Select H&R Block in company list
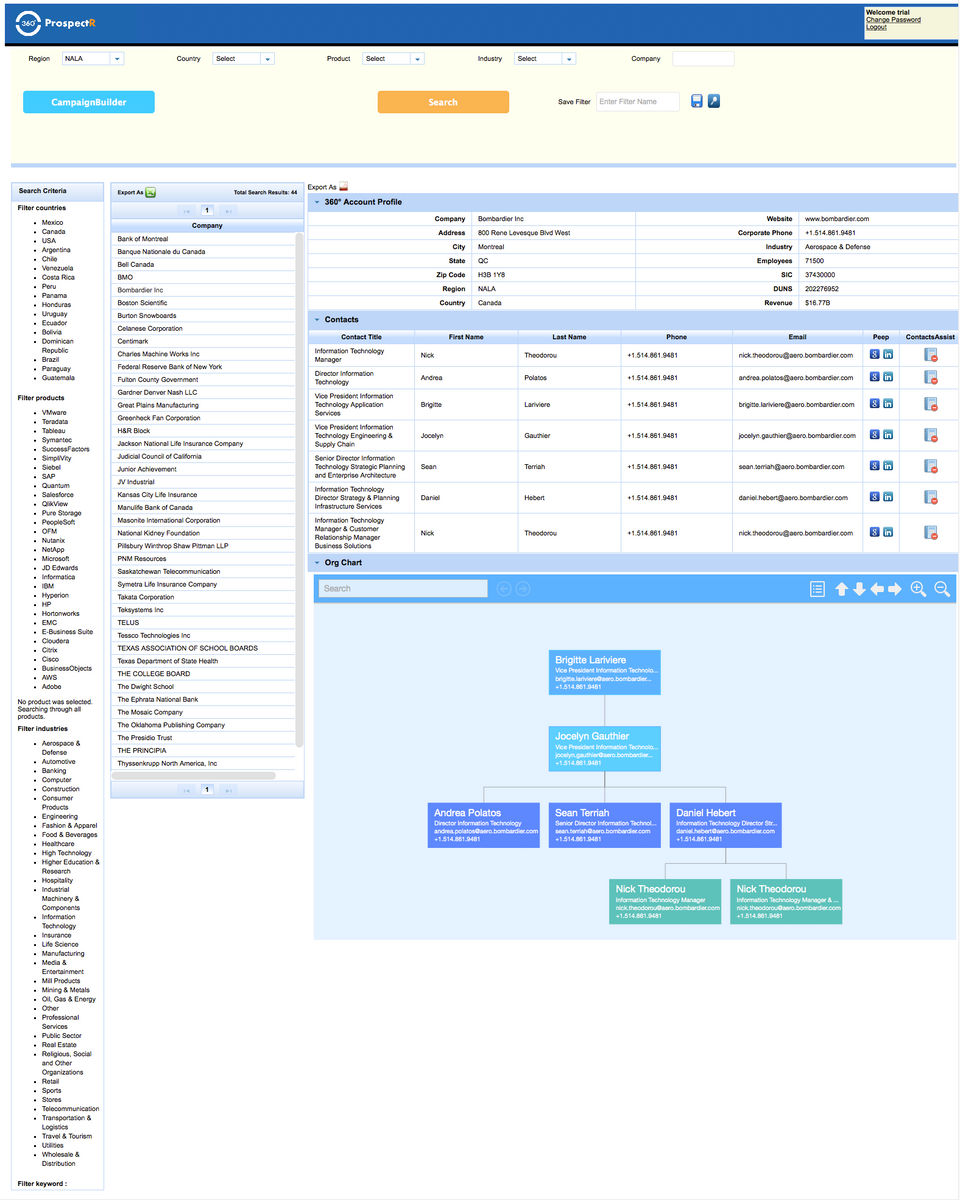960x1200 pixels. click(203, 431)
